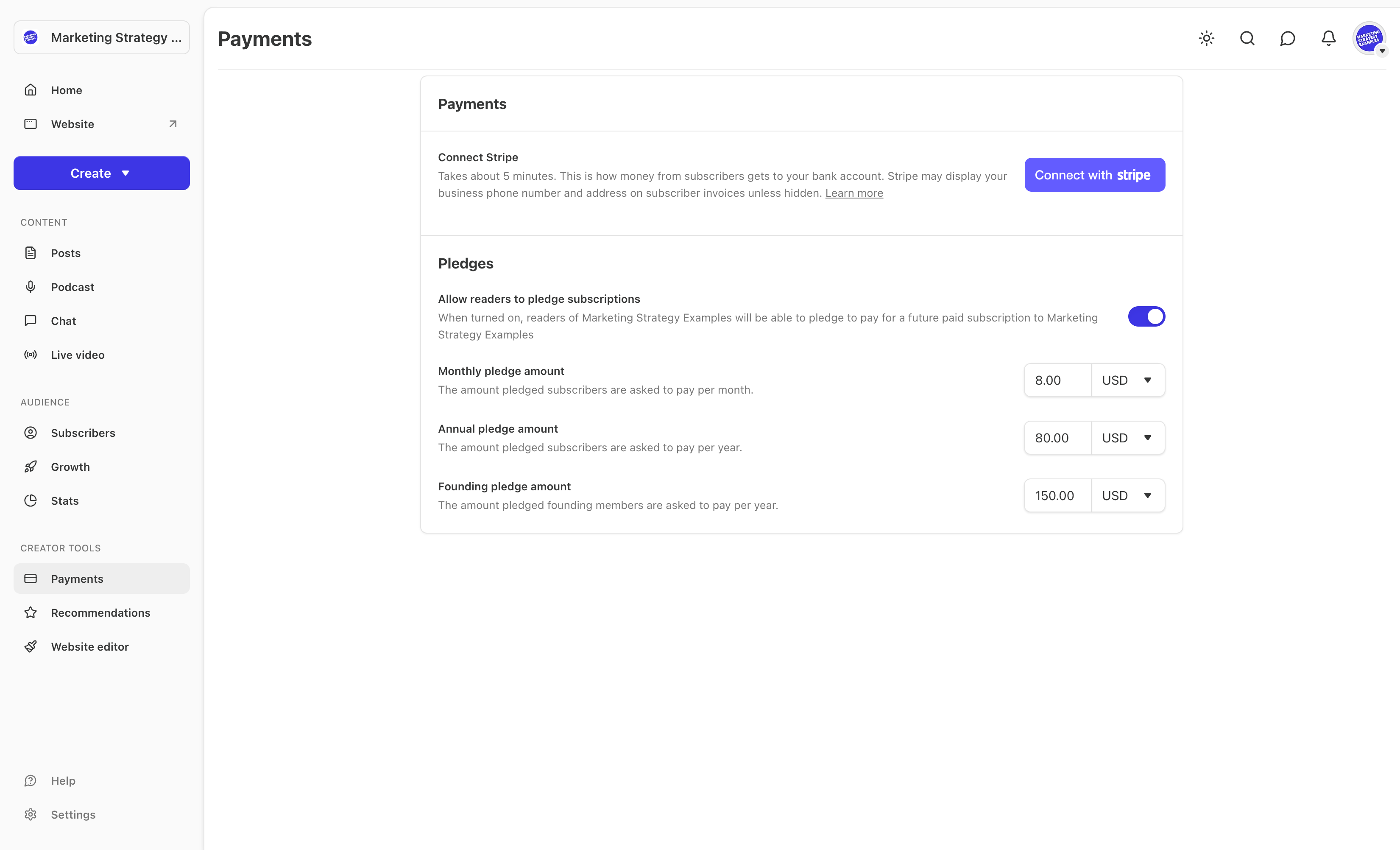This screenshot has height=850, width=1400.
Task: Click the Settings gear icon
Action: click(31, 815)
